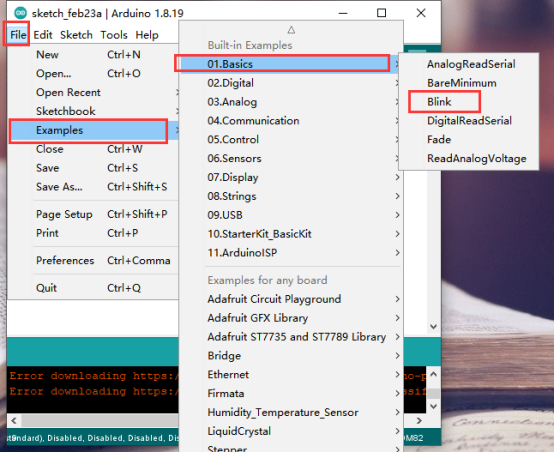
Task: Open the Fade example
Action: click(x=468, y=140)
